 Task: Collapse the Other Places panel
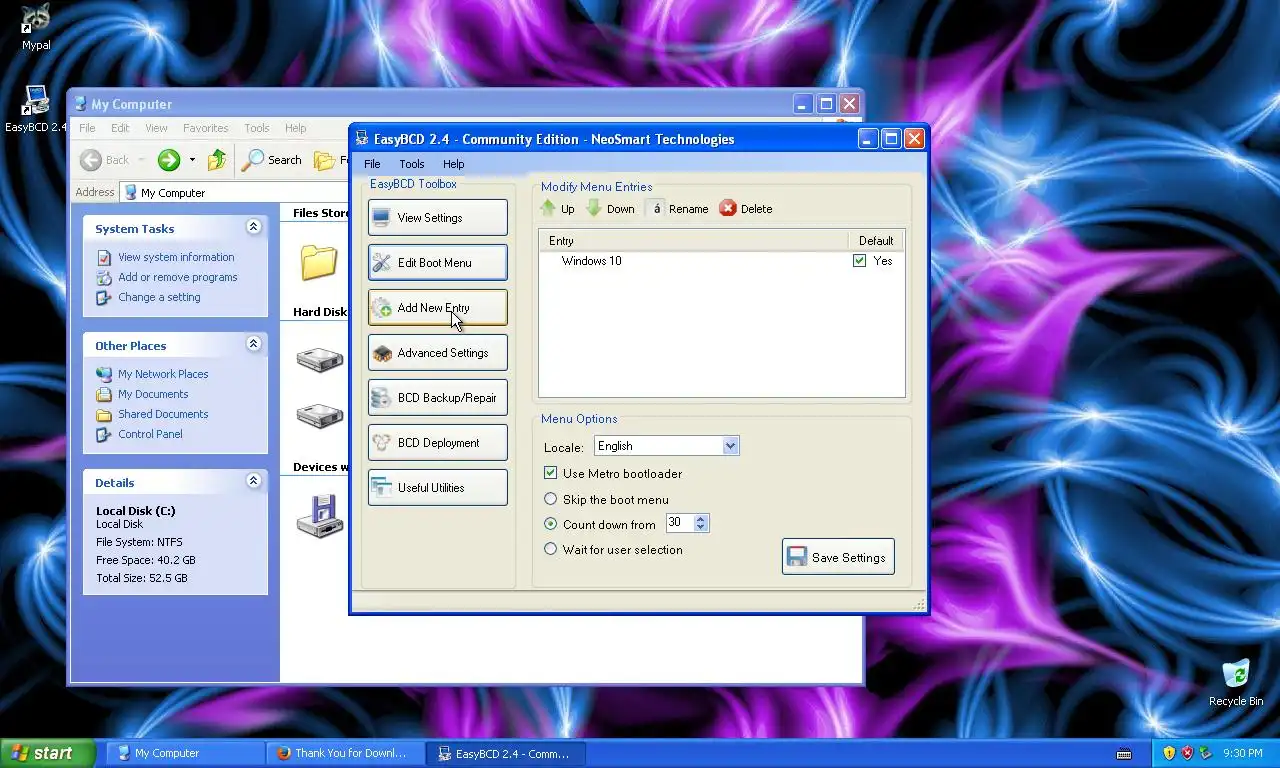(253, 345)
